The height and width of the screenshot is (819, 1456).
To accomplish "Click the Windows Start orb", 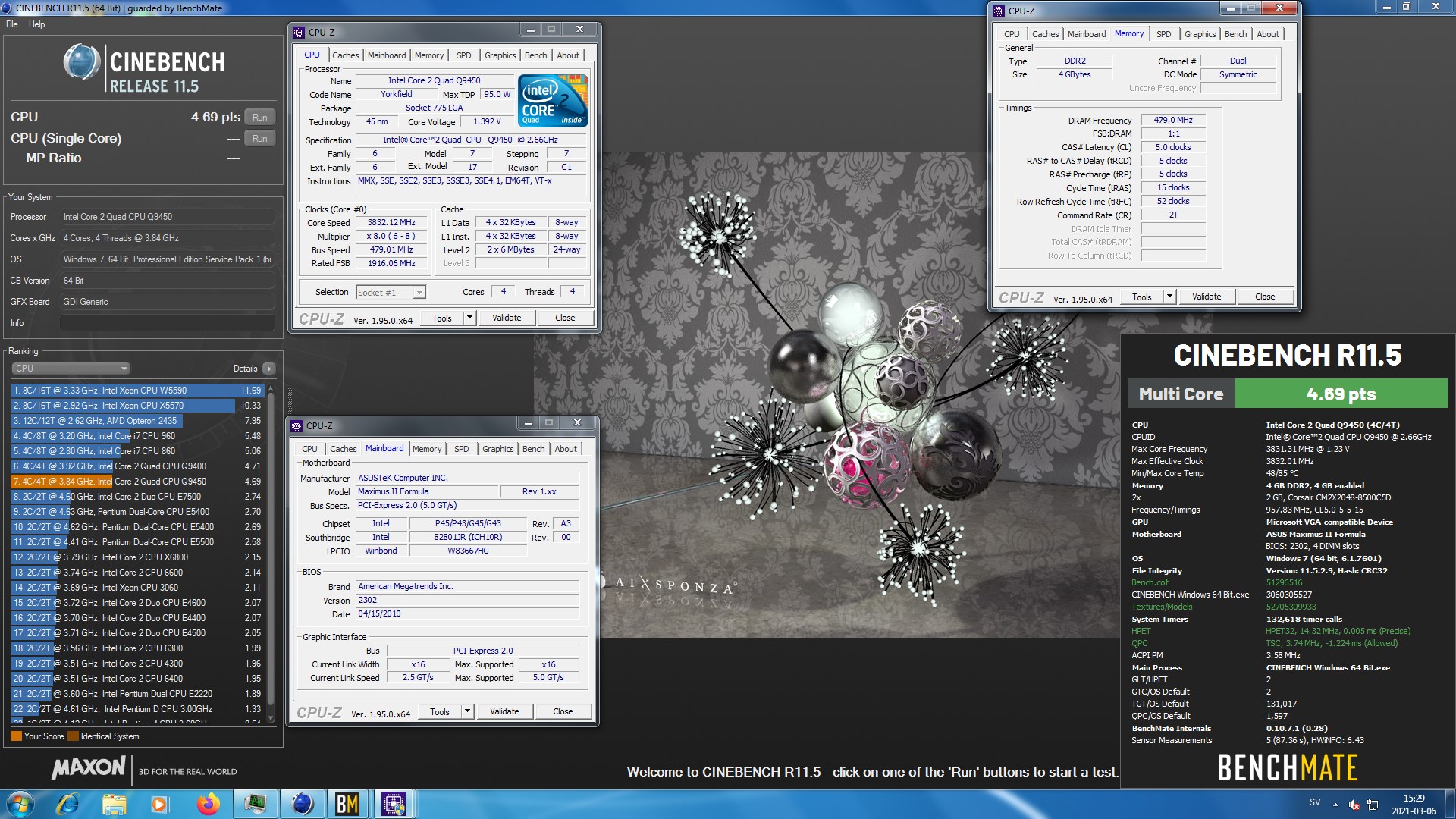I will click(x=20, y=804).
